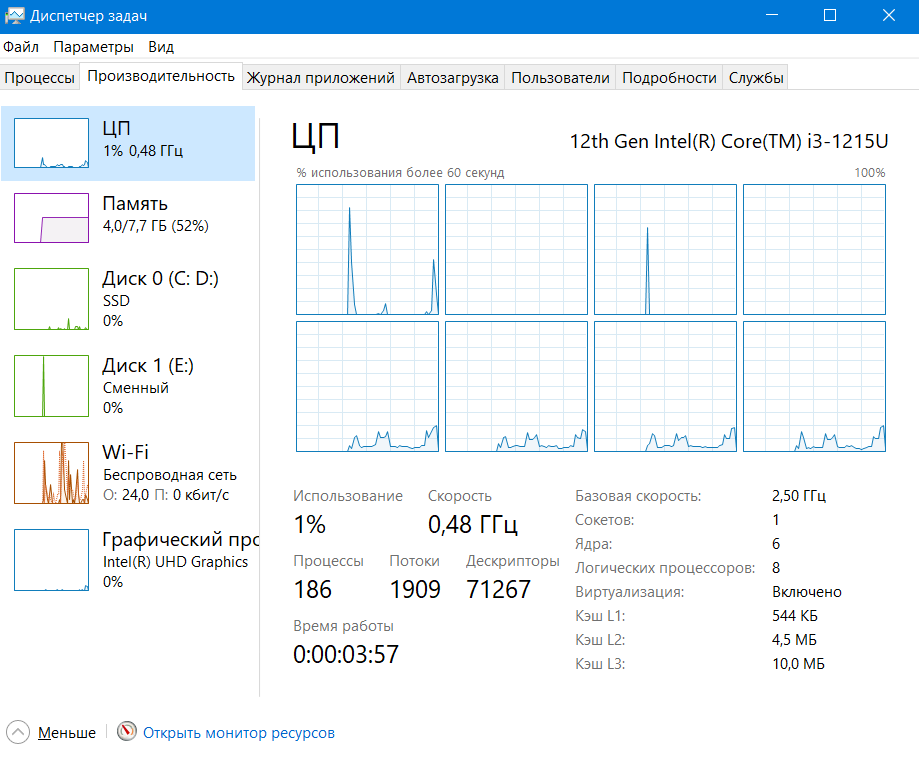The height and width of the screenshot is (760, 919).
Task: Click the Меньше collapse arrow icon
Action: pyautogui.click(x=18, y=732)
